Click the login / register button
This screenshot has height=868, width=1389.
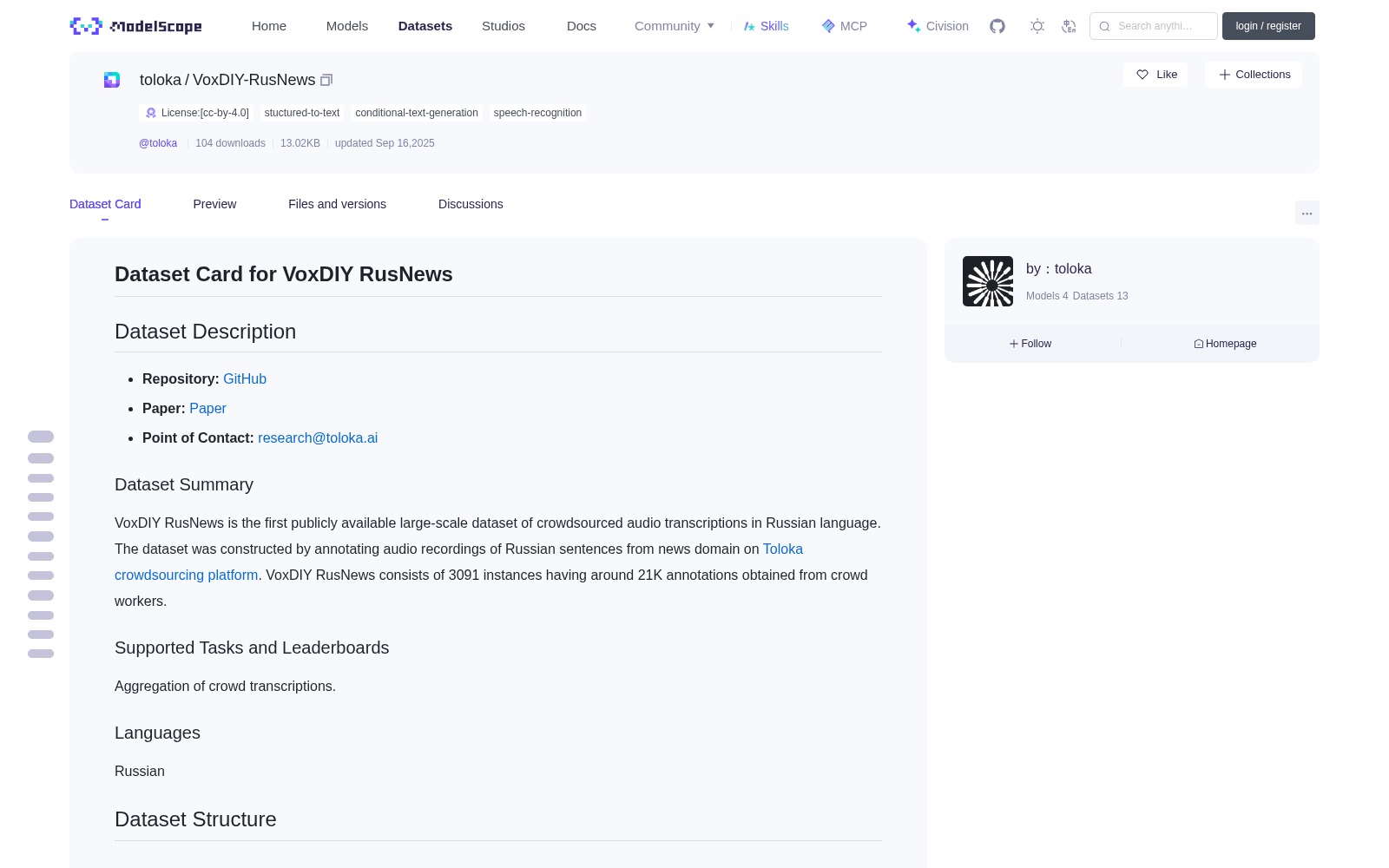pyautogui.click(x=1268, y=26)
